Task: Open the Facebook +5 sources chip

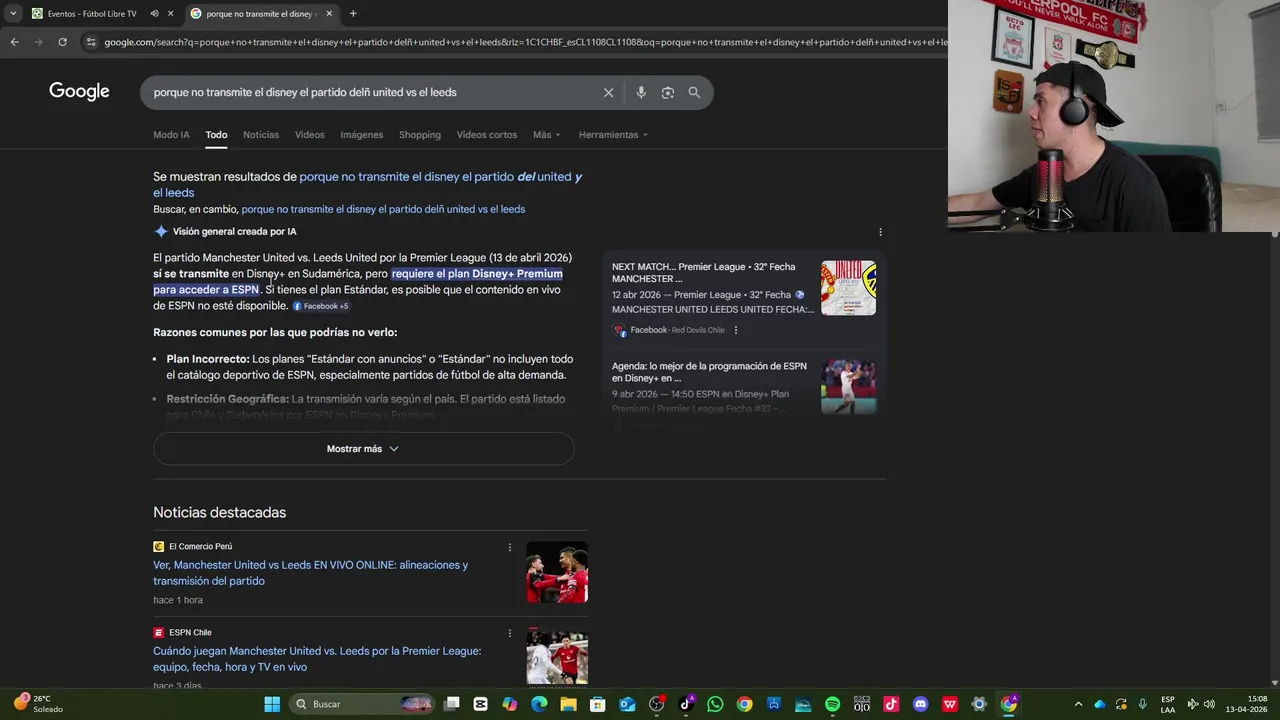Action: pos(321,306)
